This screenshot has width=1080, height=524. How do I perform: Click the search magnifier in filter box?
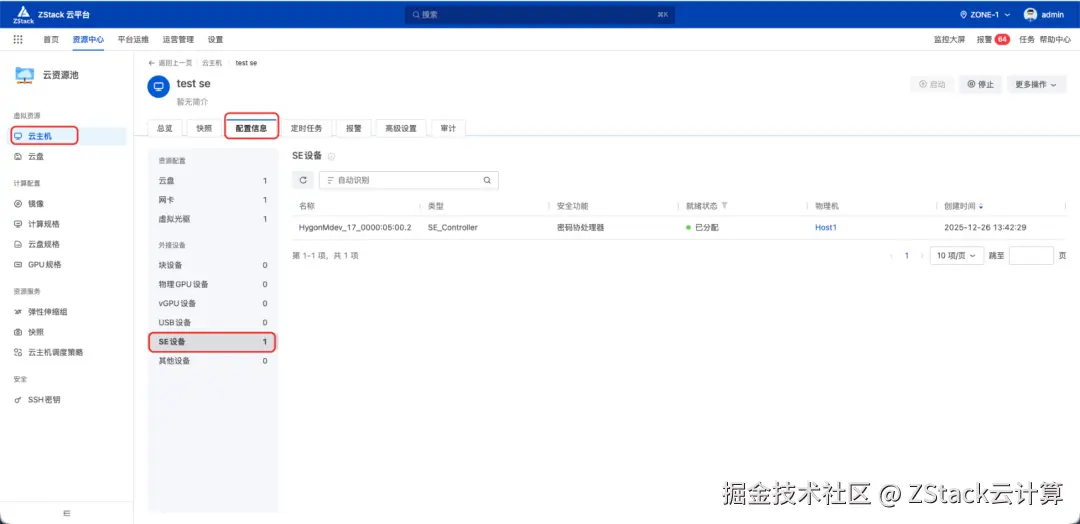click(487, 180)
